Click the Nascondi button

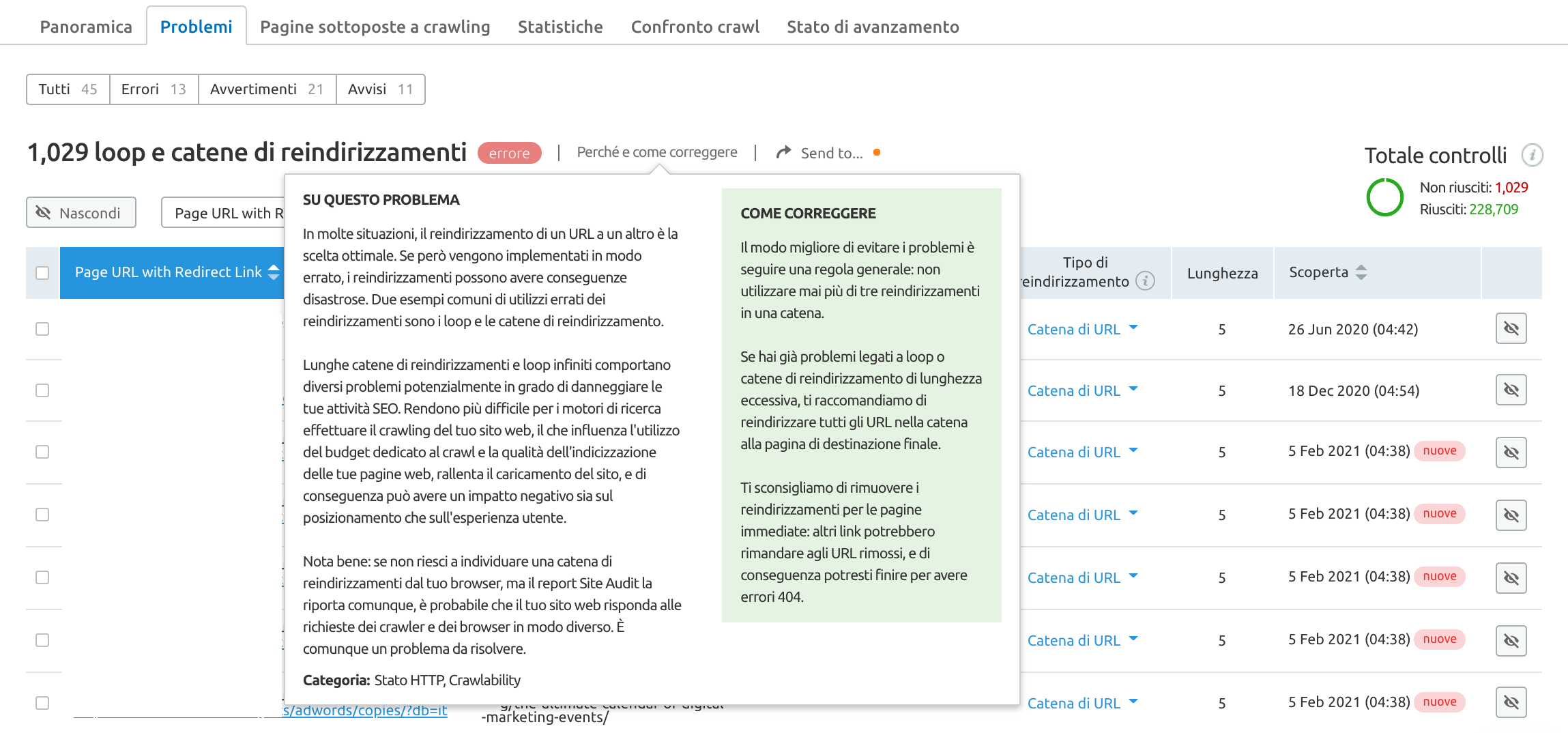coord(81,213)
